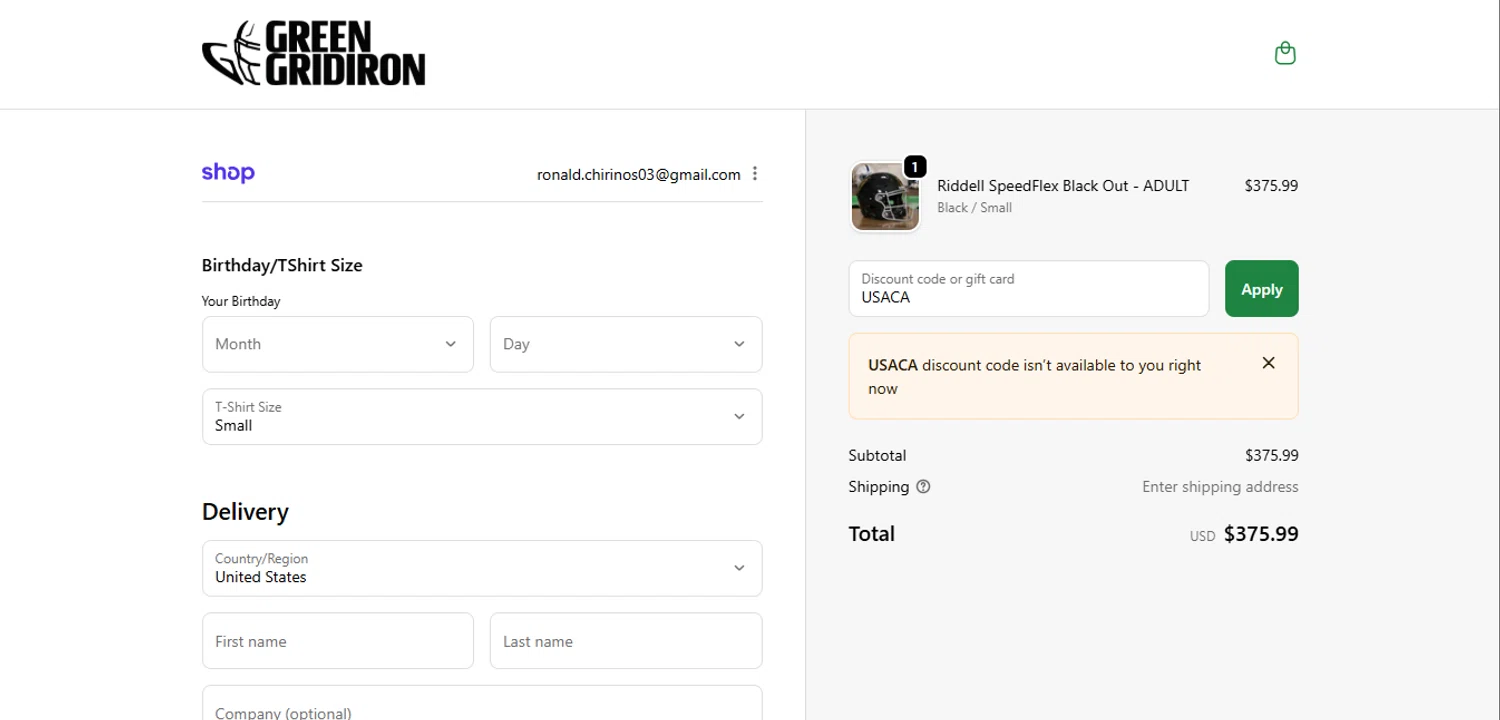Click the Shop Pay logo
Viewport: 1500px width, 720px height.
tap(228, 173)
